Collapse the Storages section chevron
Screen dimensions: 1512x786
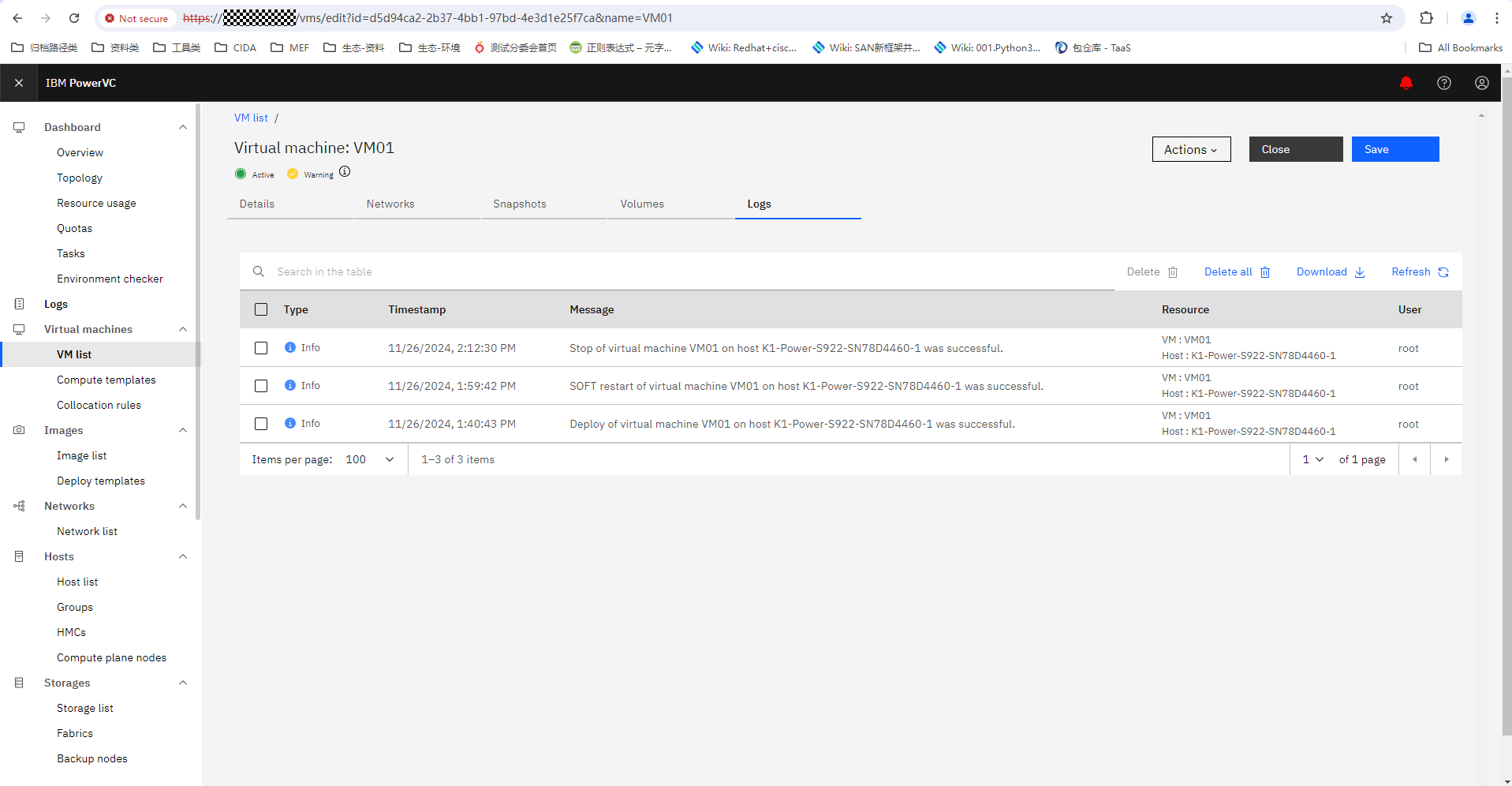183,683
